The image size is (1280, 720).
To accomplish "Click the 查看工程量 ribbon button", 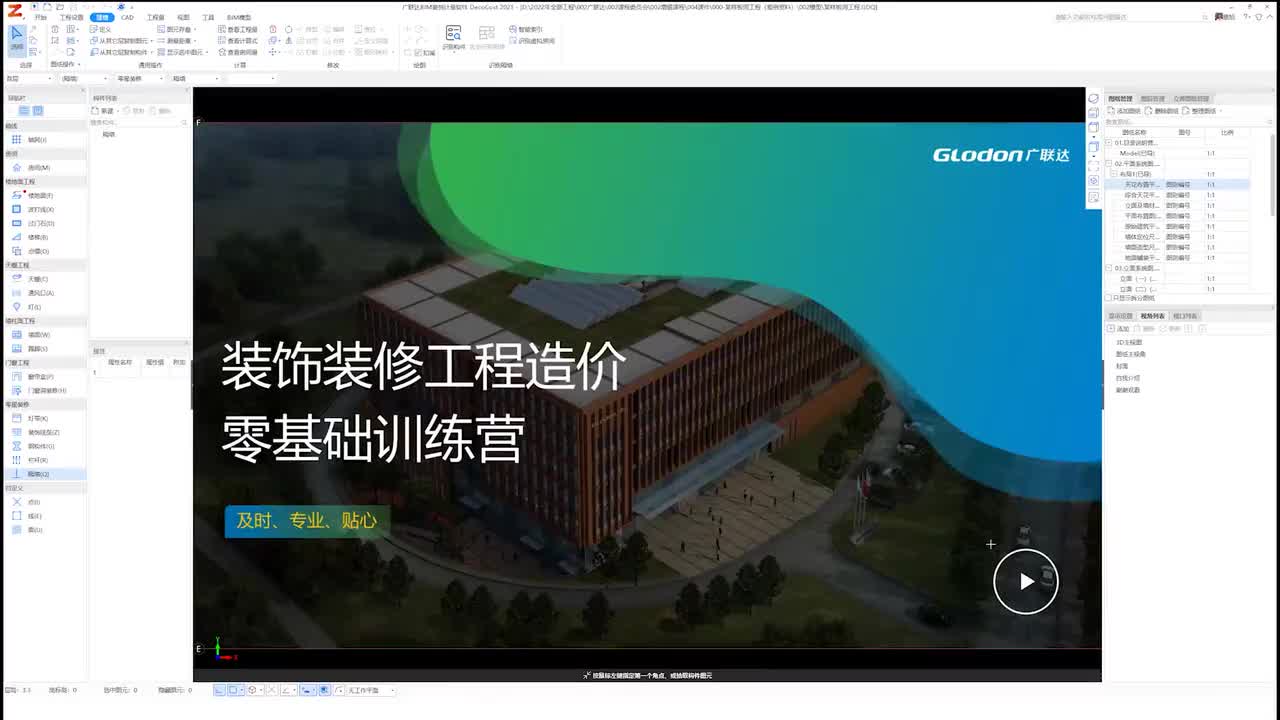I will (x=237, y=30).
